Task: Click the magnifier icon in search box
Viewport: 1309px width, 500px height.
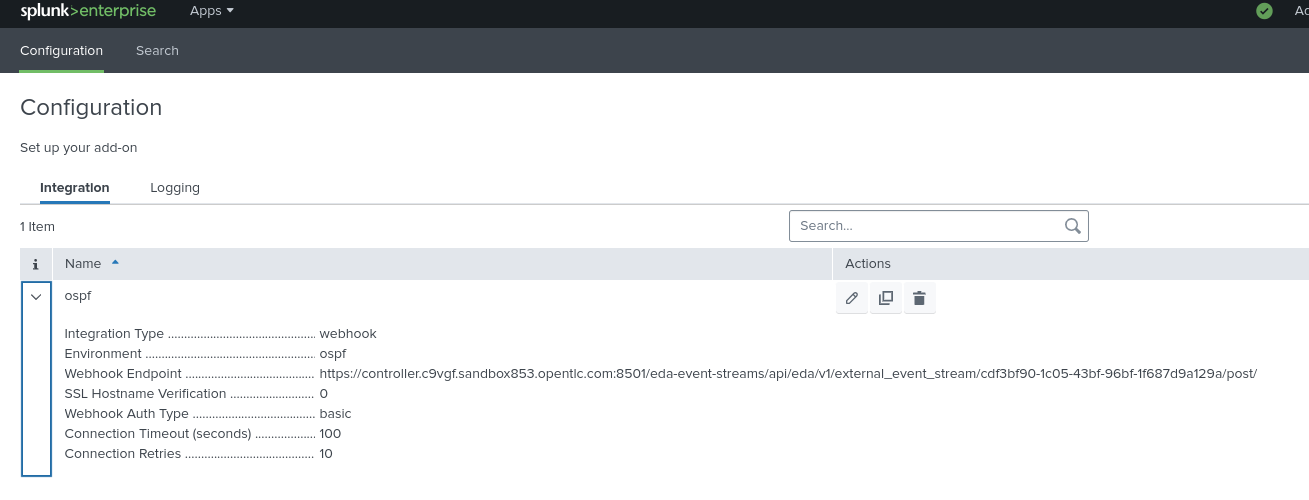Action: pos(1073,226)
